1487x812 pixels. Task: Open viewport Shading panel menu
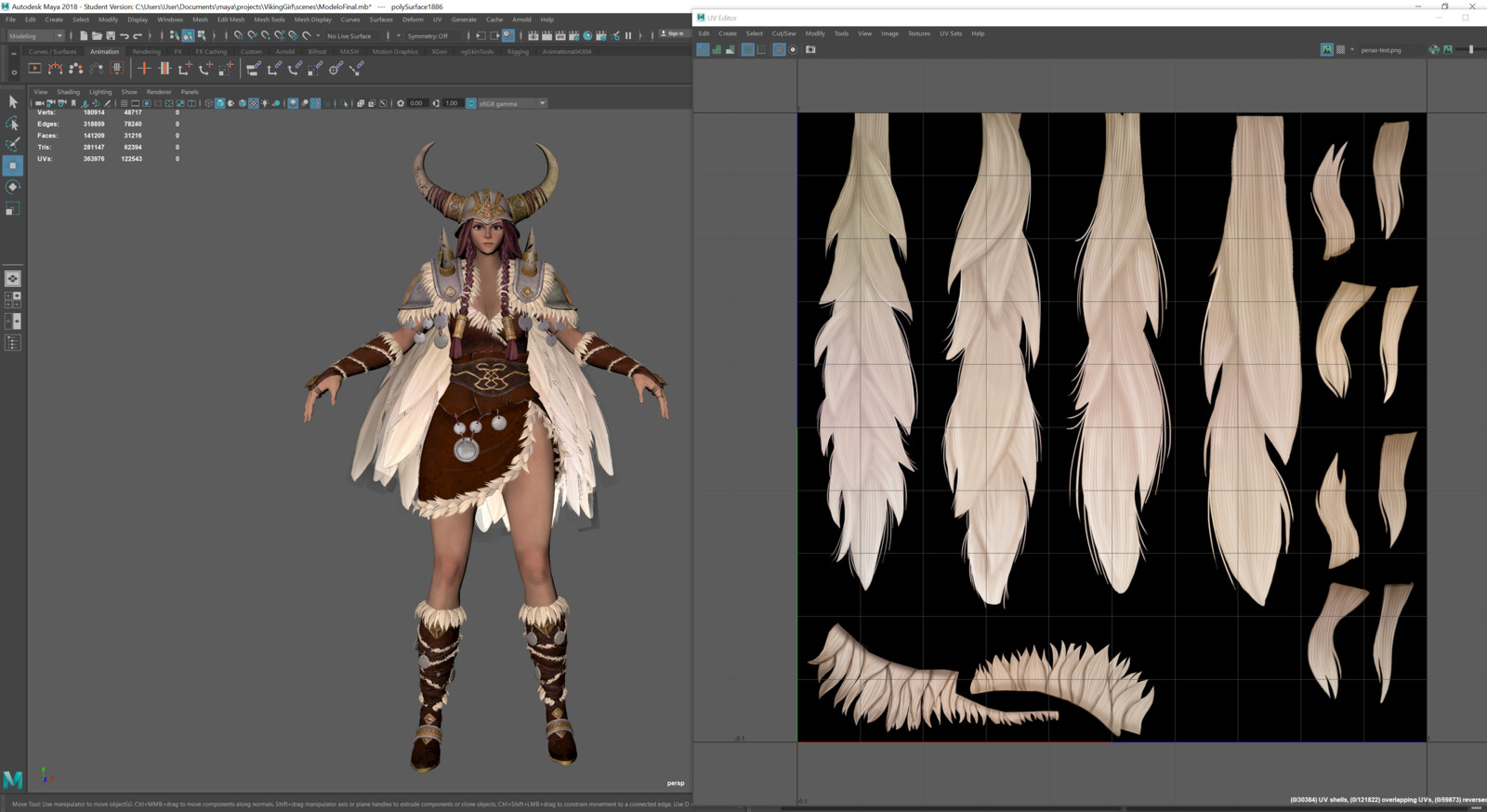(x=68, y=92)
